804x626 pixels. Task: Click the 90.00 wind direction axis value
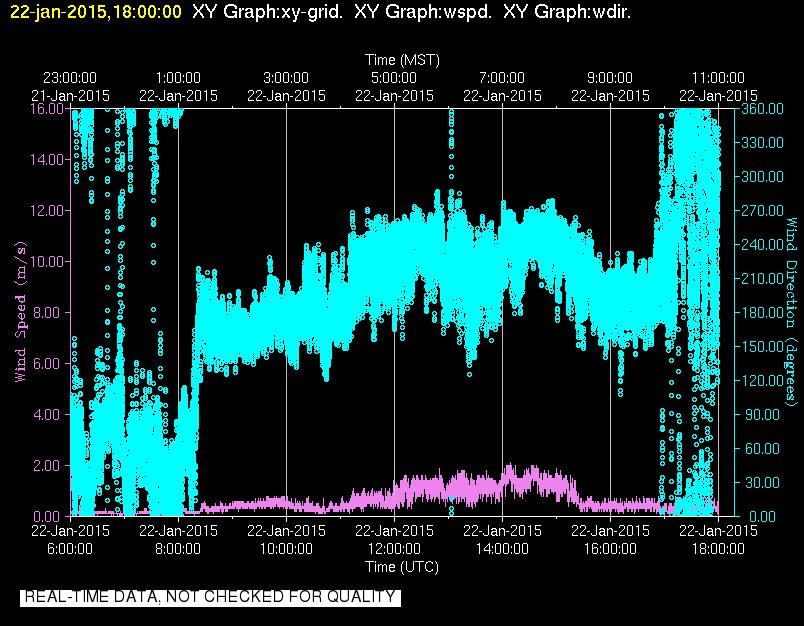(762, 415)
